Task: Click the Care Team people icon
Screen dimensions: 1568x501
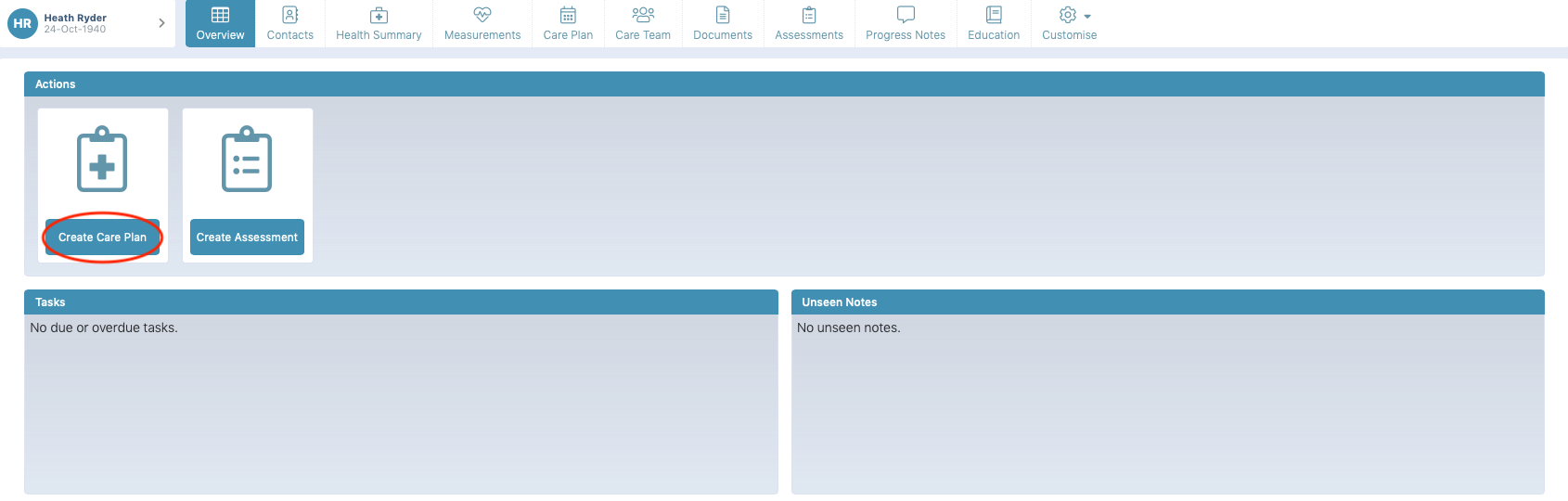Action: [x=643, y=14]
